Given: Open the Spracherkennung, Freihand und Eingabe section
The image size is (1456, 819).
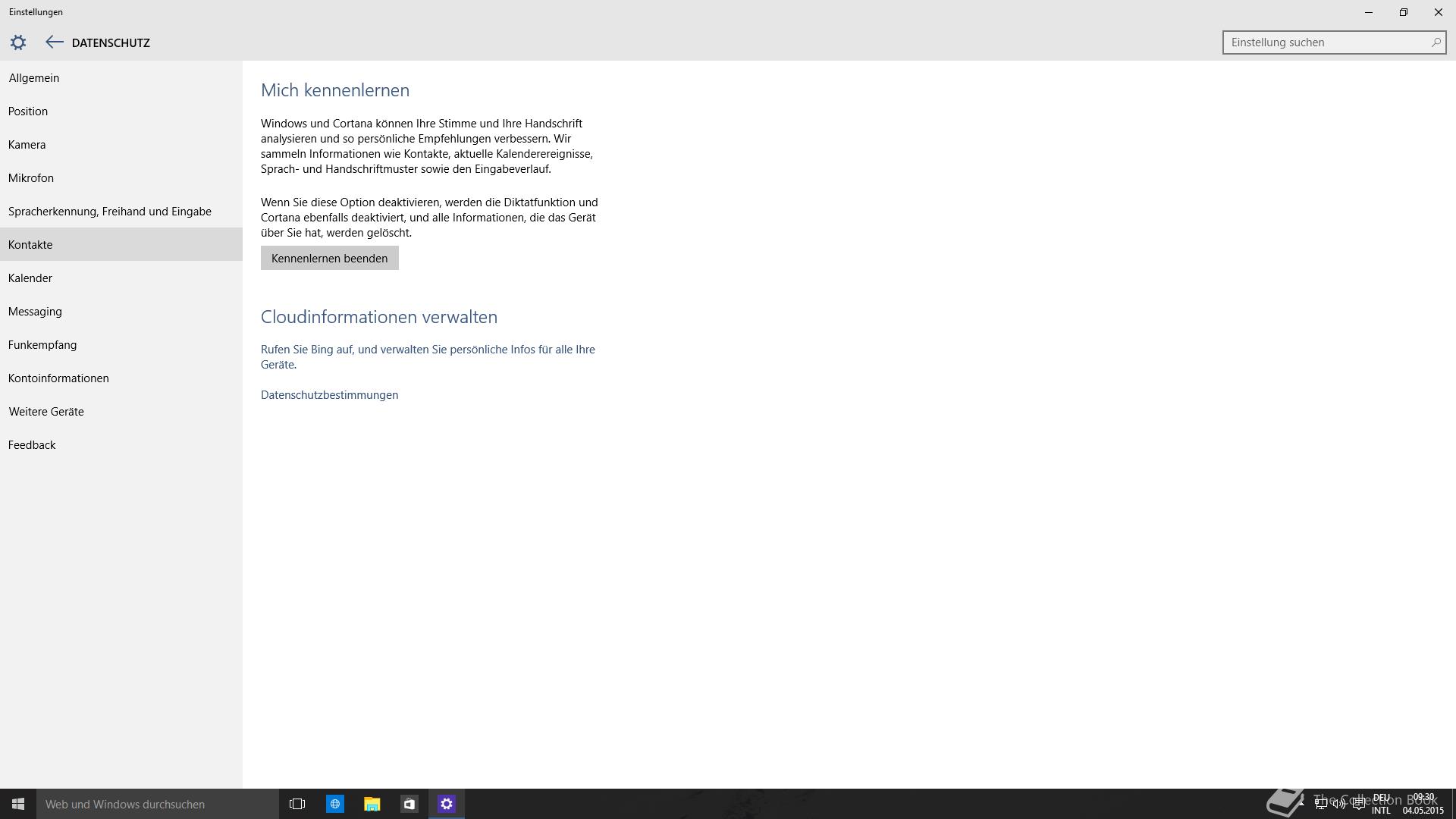Looking at the screenshot, I should (x=110, y=212).
